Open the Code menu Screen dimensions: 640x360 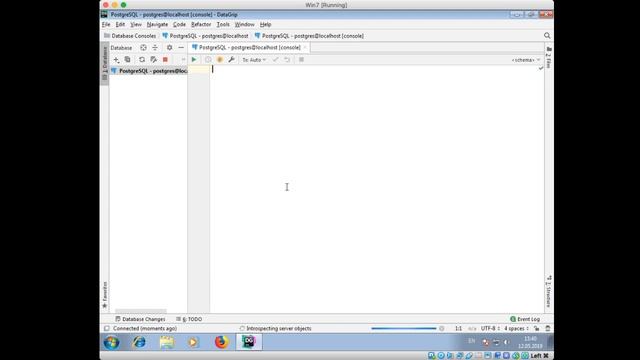(x=179, y=24)
